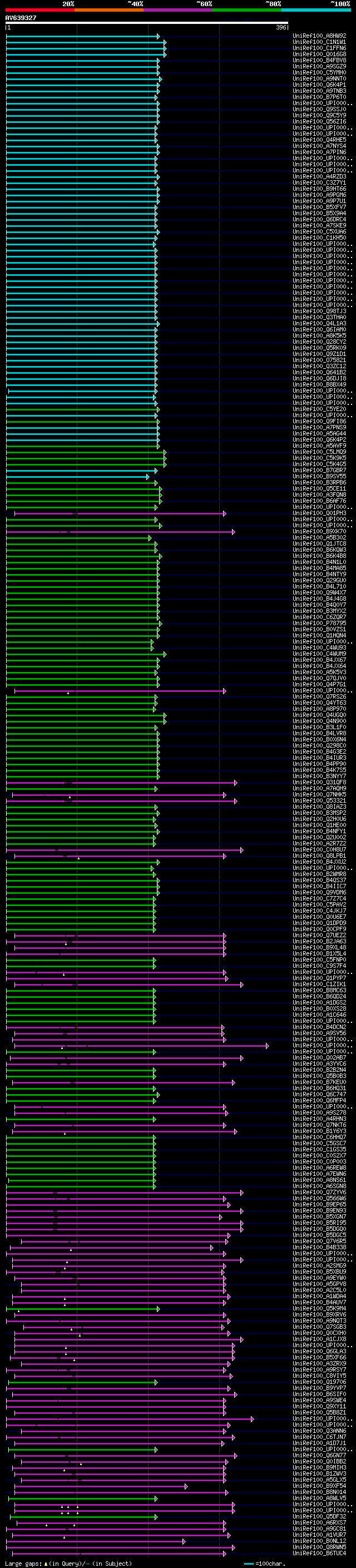Select label UniRef100_A8NS61
The image size is (356, 1568).
click(x=319, y=1180)
